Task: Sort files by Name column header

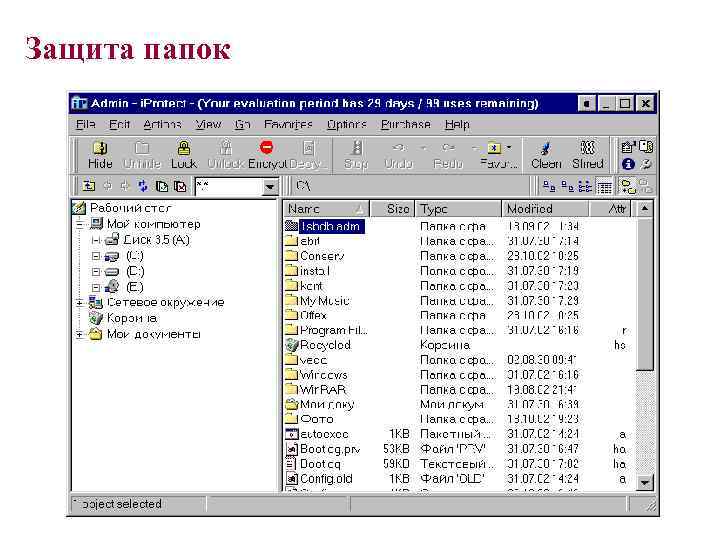Action: tap(326, 209)
